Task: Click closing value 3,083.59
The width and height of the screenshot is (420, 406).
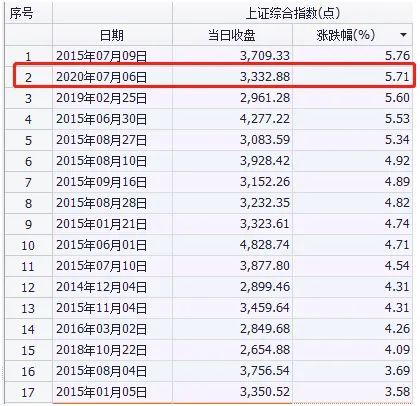Action: tap(265, 140)
